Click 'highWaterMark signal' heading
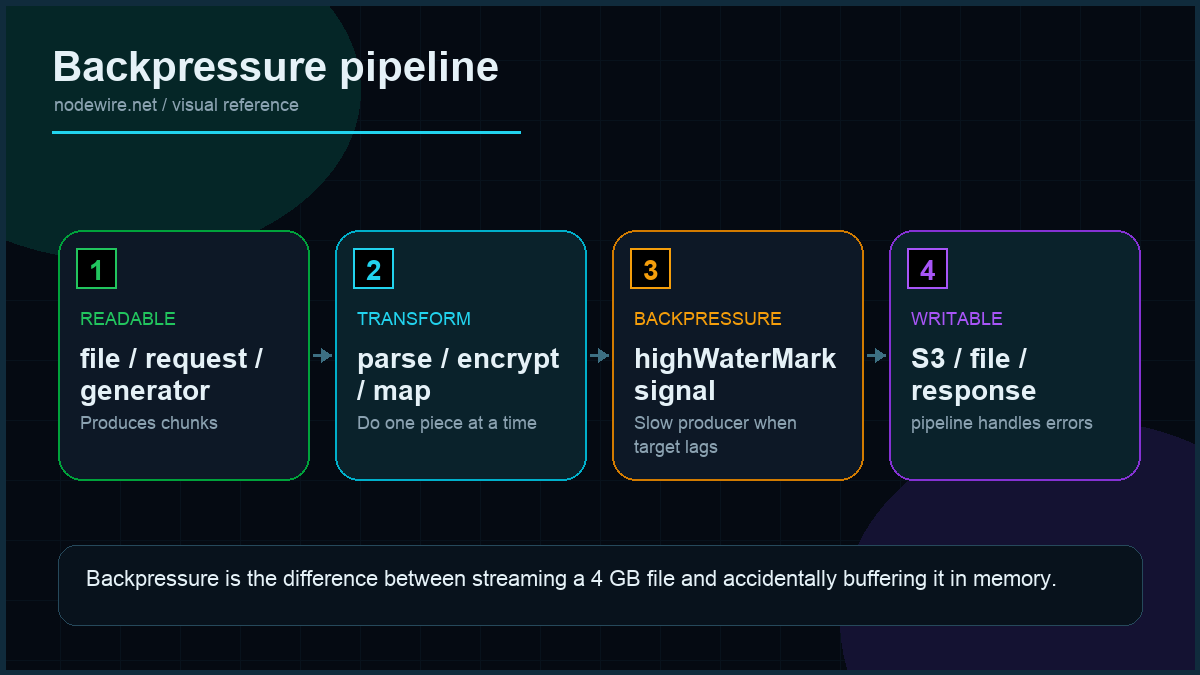Screen dimensions: 1200x675 735,374
